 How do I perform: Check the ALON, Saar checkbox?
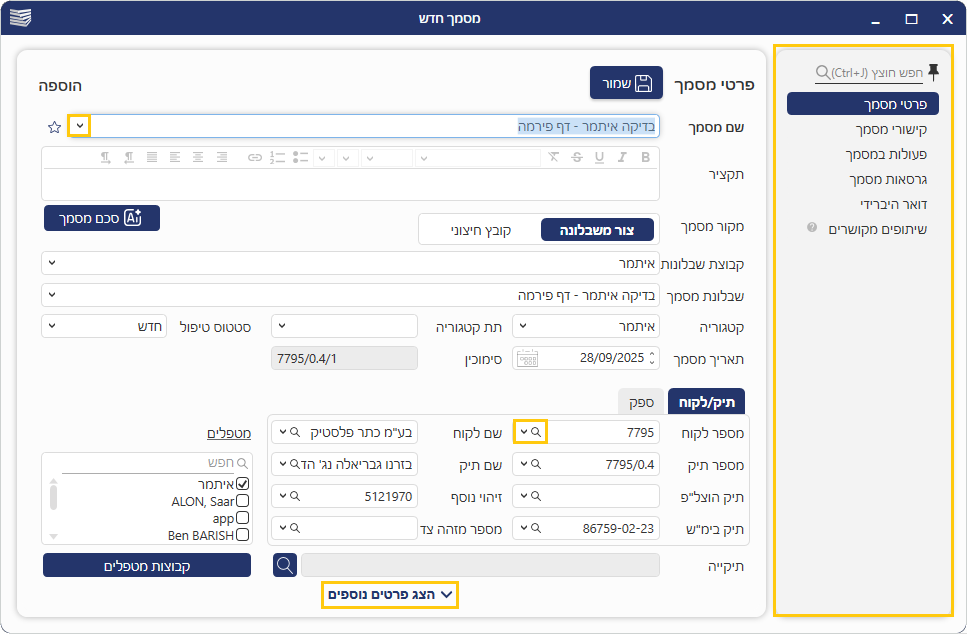(x=242, y=501)
